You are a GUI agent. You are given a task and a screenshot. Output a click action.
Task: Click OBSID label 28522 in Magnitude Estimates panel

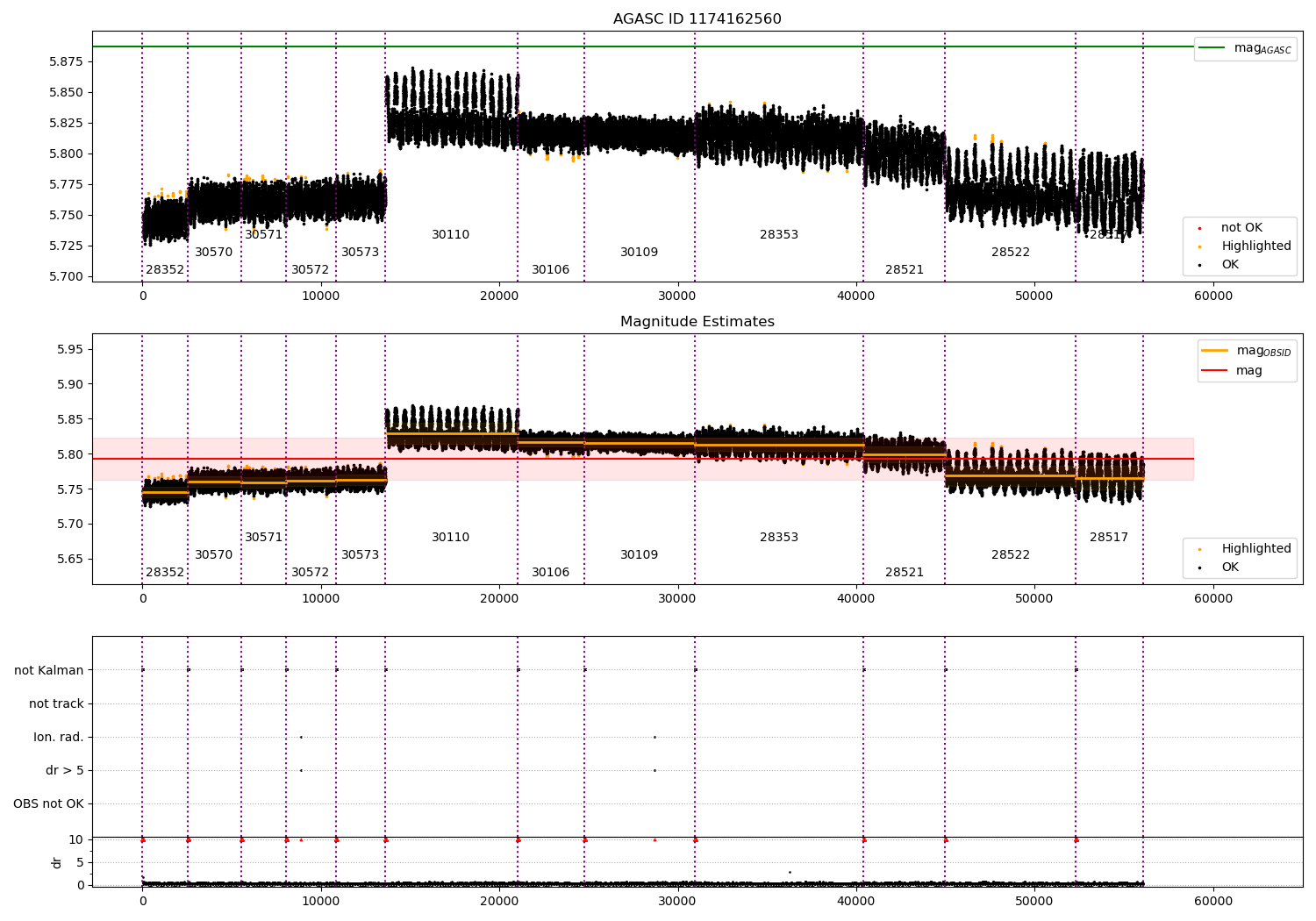tap(1011, 554)
